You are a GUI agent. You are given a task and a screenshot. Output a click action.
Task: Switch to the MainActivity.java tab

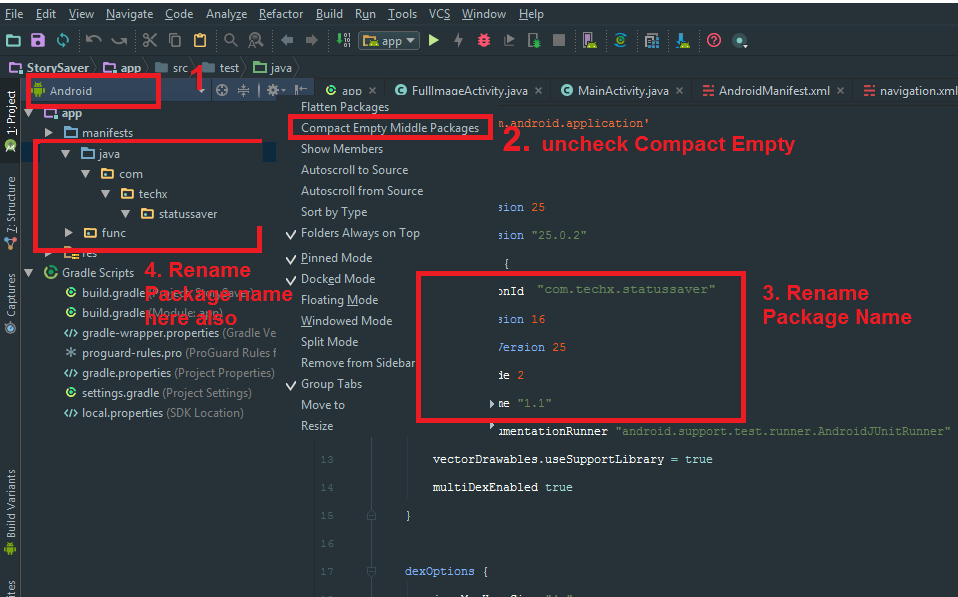(x=620, y=89)
